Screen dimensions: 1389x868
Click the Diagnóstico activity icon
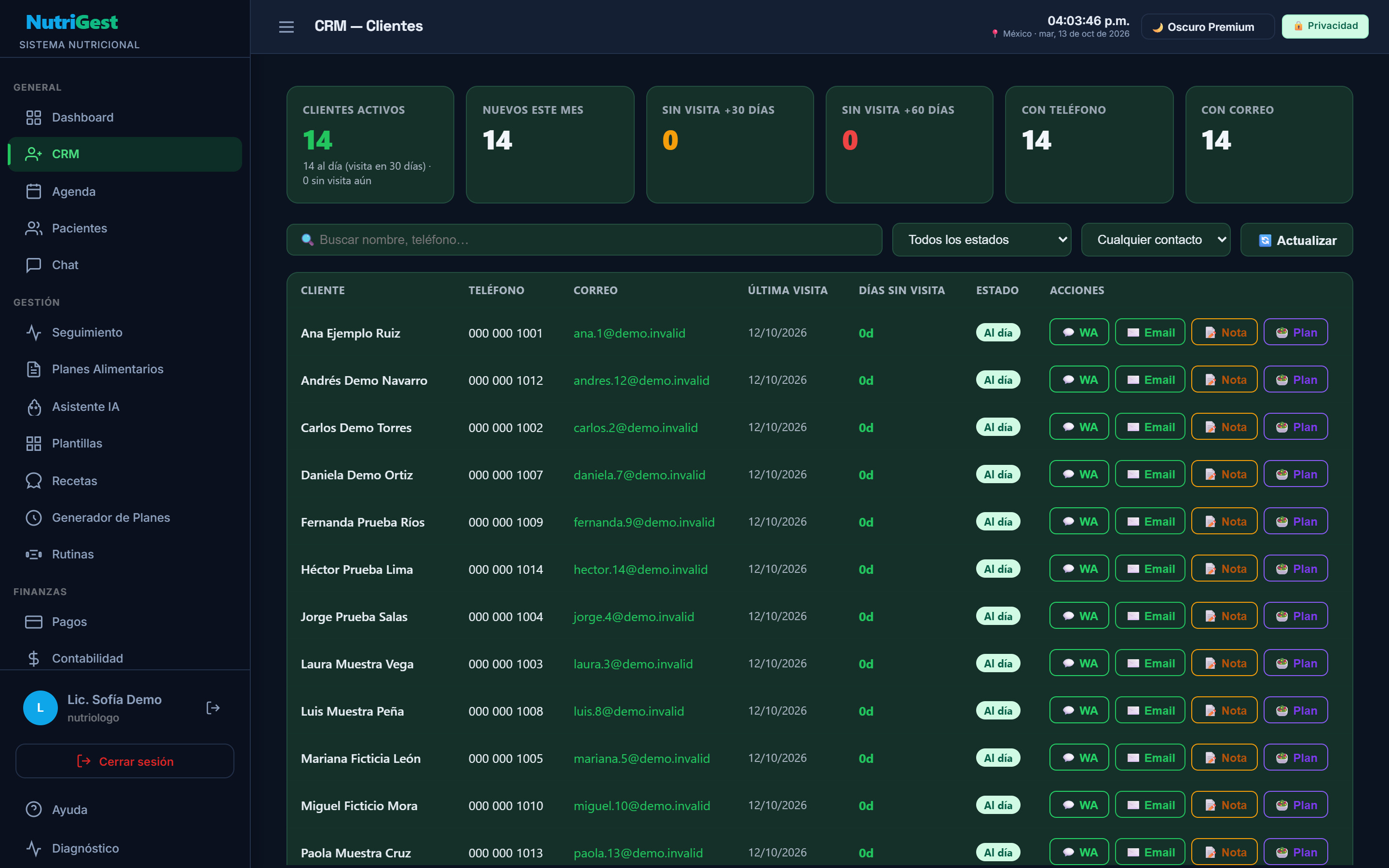(x=34, y=848)
